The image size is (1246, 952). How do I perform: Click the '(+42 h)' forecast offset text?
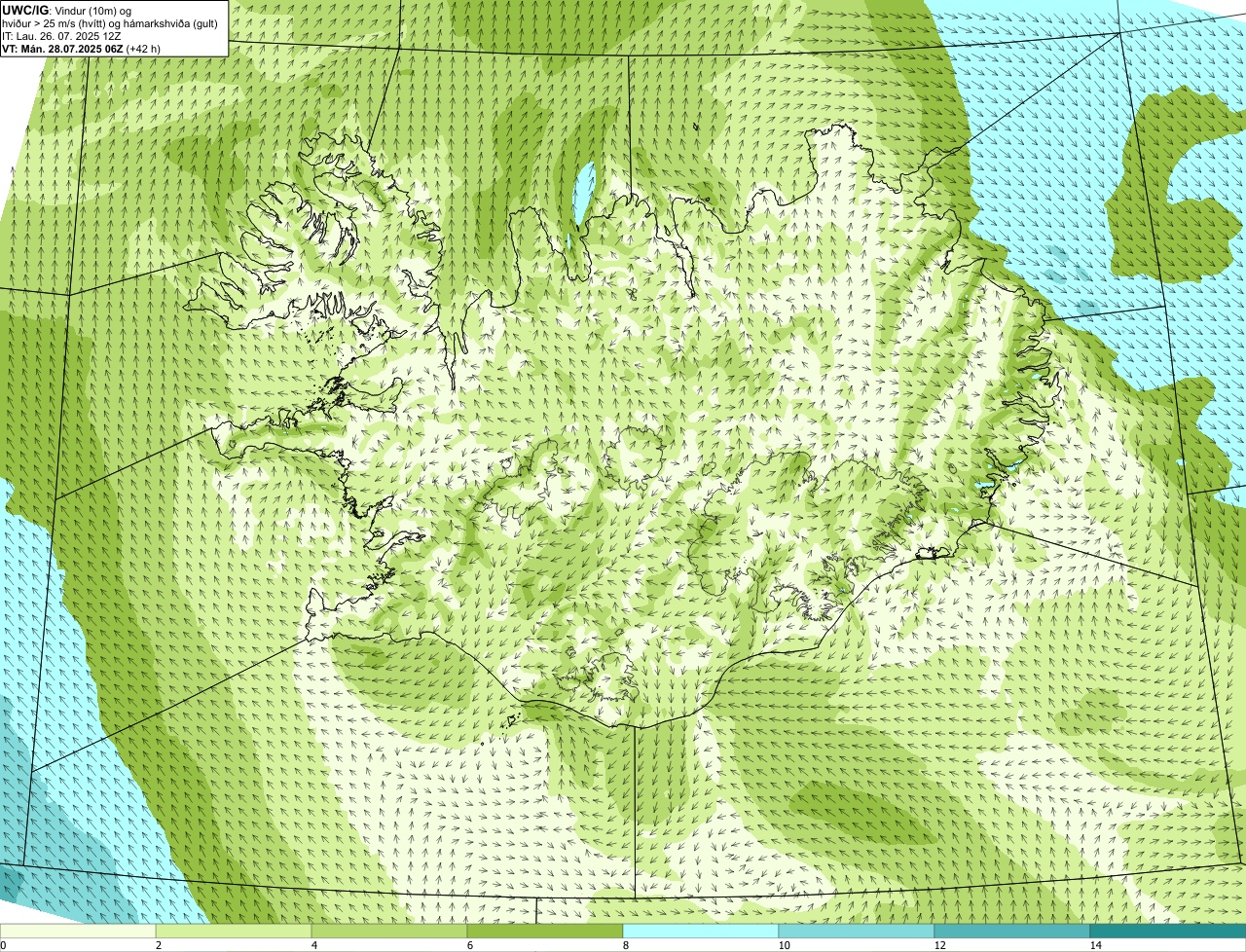143,48
